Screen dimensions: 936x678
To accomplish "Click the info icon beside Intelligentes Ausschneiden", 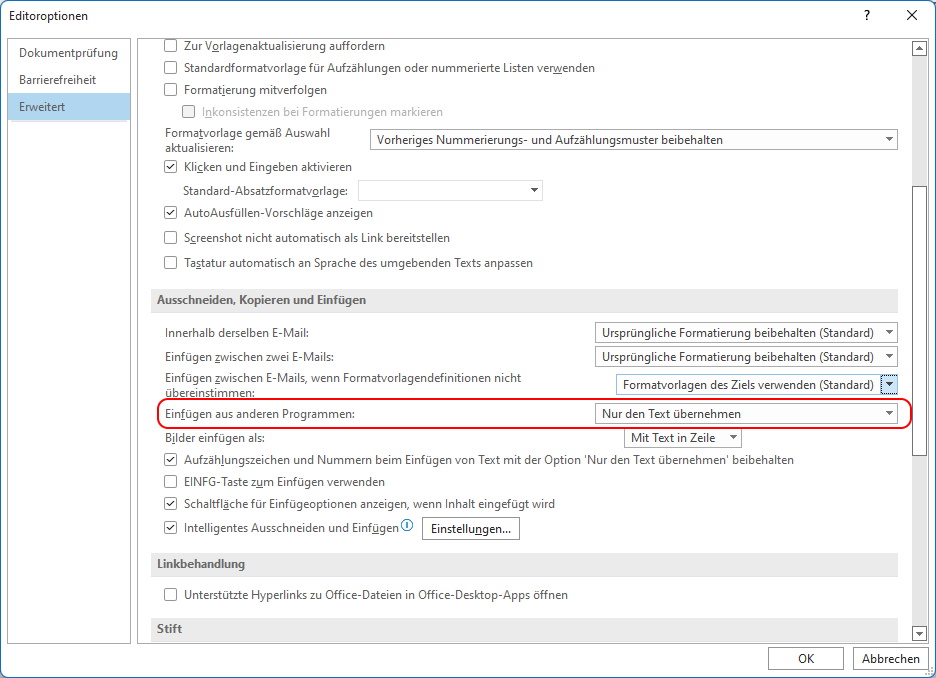I will coord(407,525).
